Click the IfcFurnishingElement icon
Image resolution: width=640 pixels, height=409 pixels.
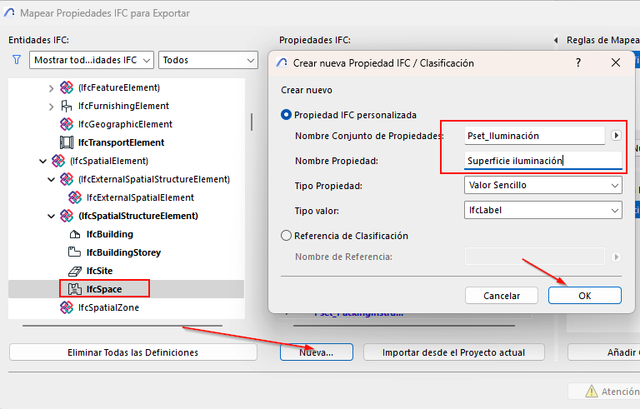67,106
